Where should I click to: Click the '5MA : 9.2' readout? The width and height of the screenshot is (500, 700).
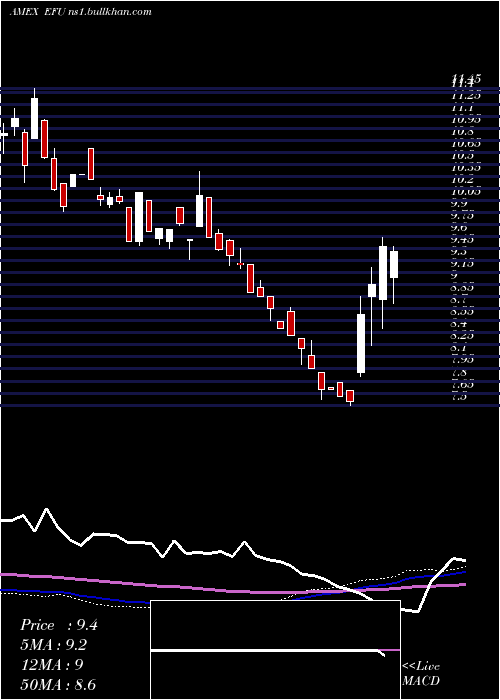point(53,645)
